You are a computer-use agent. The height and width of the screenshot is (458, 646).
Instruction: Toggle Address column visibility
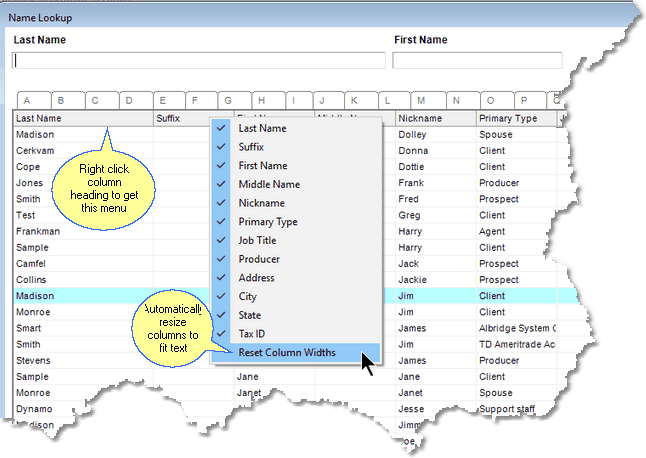pos(296,278)
